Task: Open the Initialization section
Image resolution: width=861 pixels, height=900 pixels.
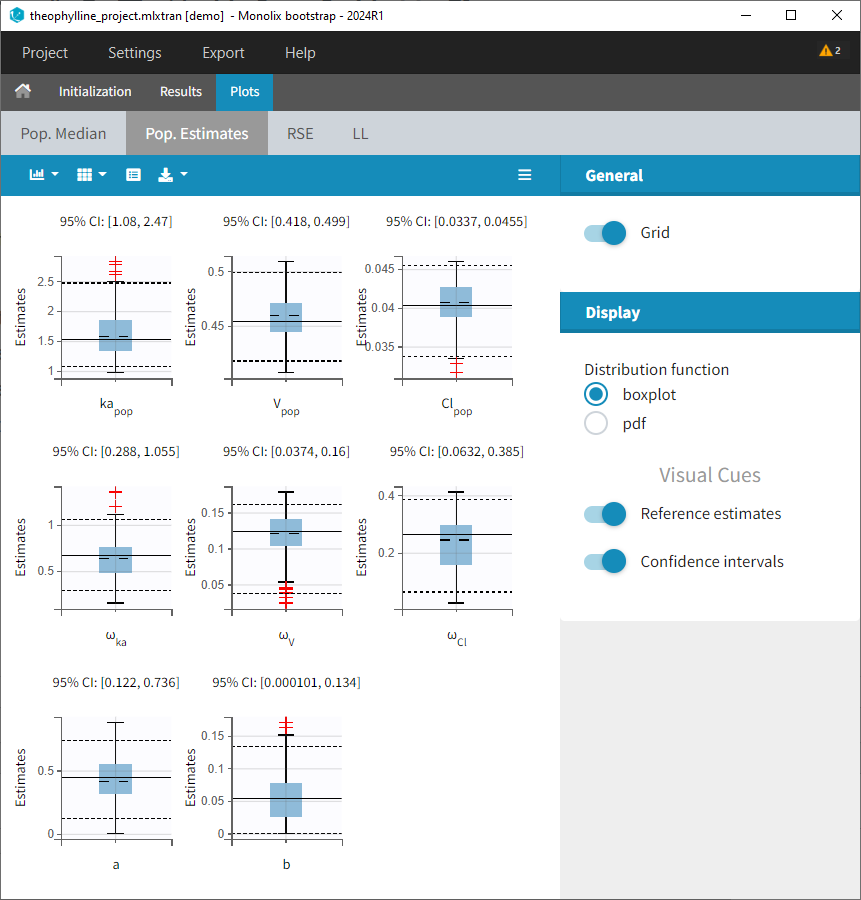Action: click(x=95, y=91)
